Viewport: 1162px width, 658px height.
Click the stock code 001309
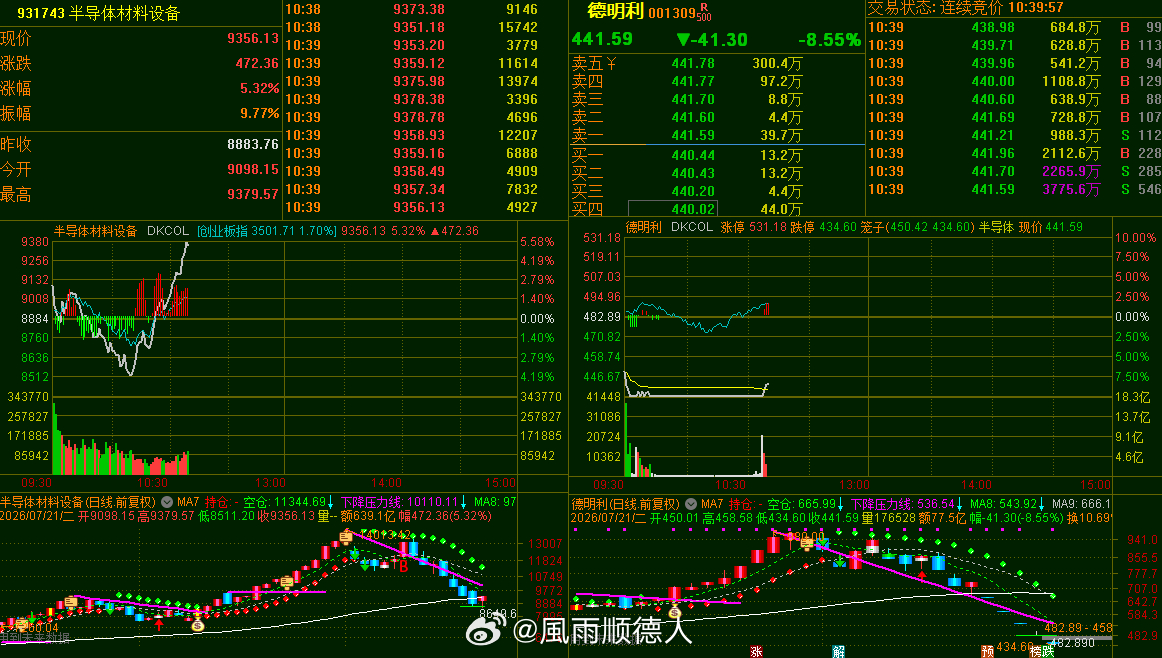pos(671,13)
